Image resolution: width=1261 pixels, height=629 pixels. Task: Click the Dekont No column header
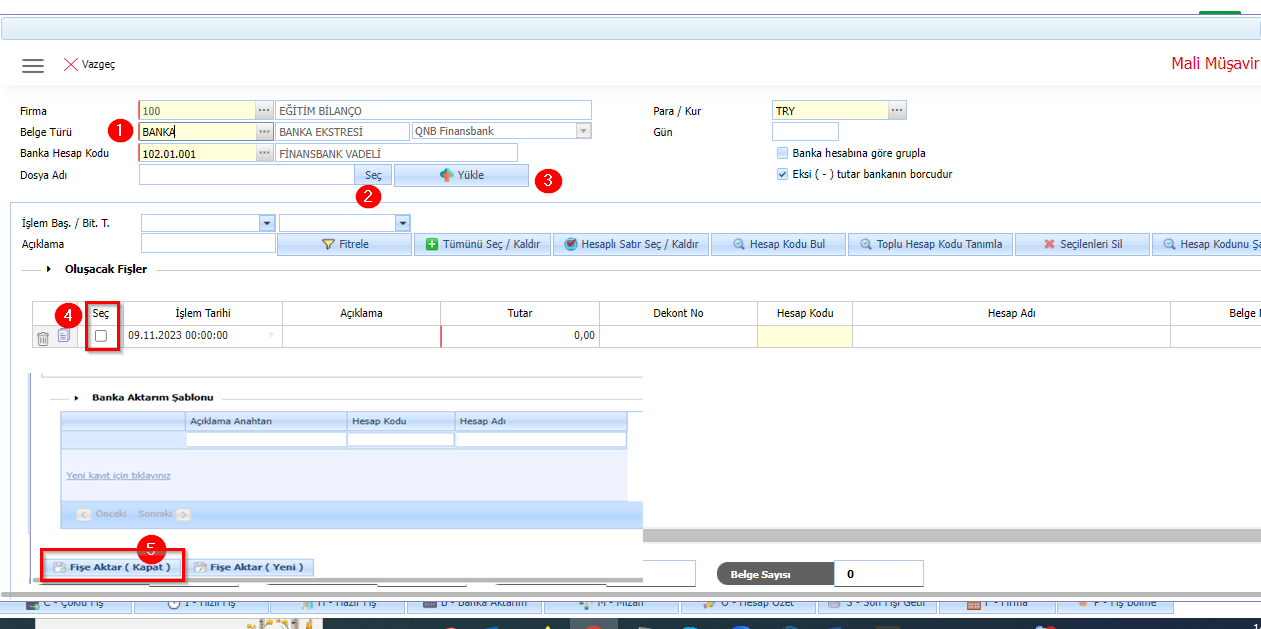(x=677, y=313)
